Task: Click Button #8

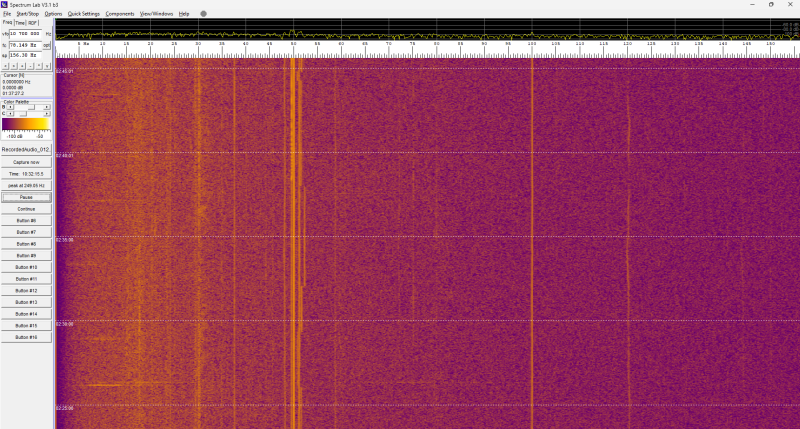Action: pos(26,244)
